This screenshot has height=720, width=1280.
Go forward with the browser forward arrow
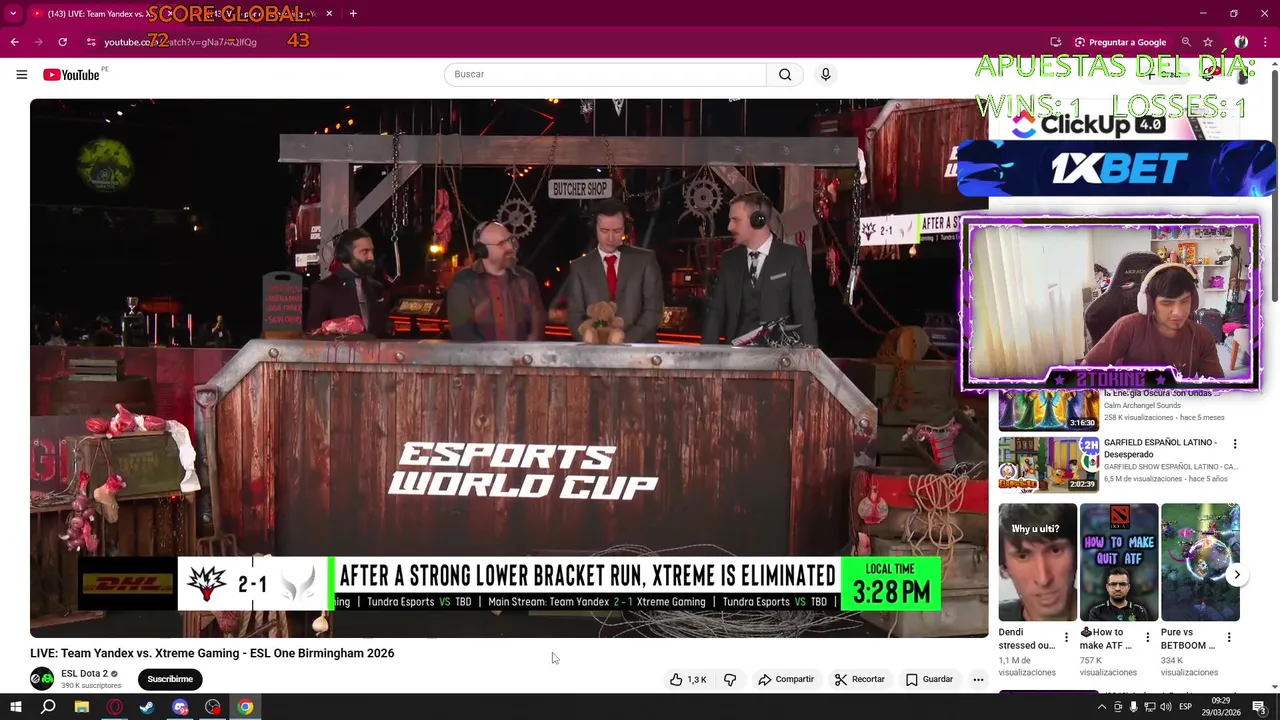38,42
